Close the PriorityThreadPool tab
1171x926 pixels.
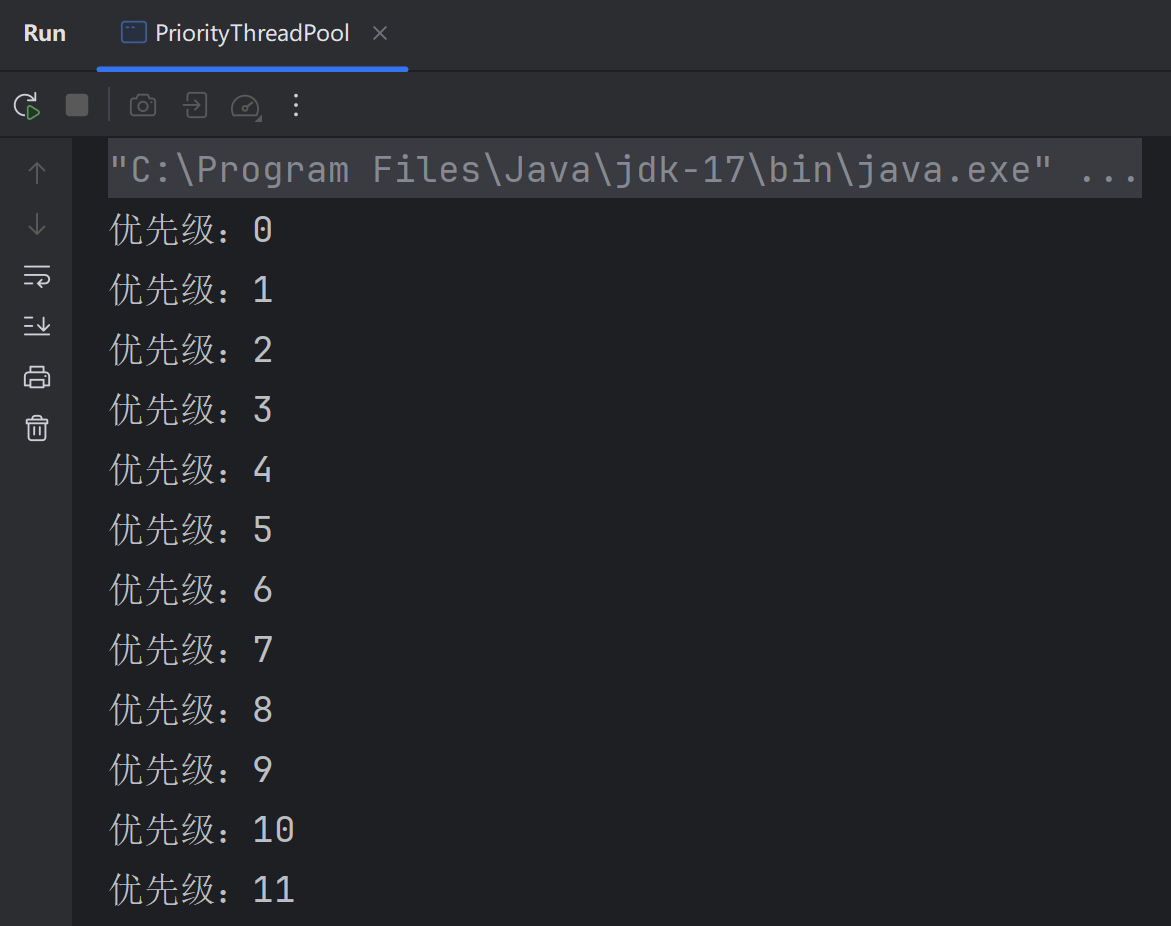tap(379, 34)
